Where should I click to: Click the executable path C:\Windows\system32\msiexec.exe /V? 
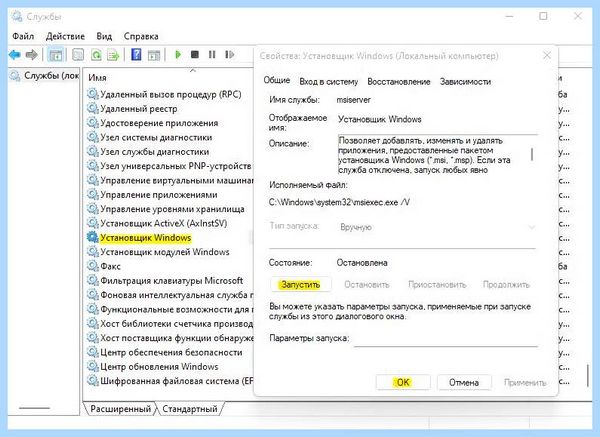click(339, 202)
